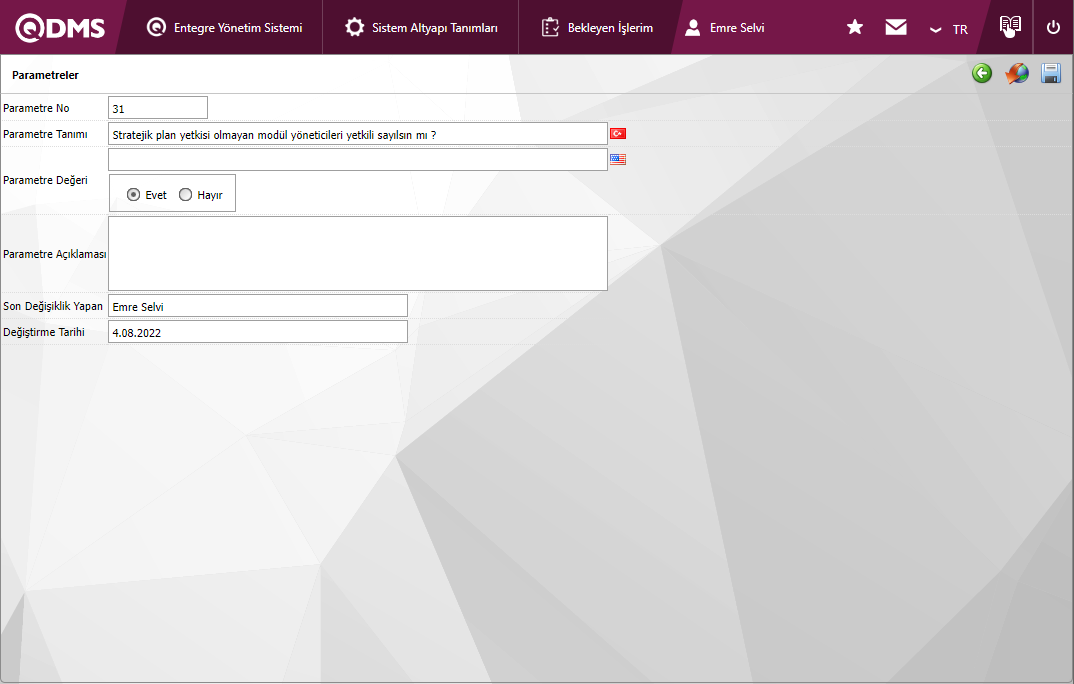Screen dimensions: 1074x684
Task: Click the QDMS logo
Action: pyautogui.click(x=60, y=27)
